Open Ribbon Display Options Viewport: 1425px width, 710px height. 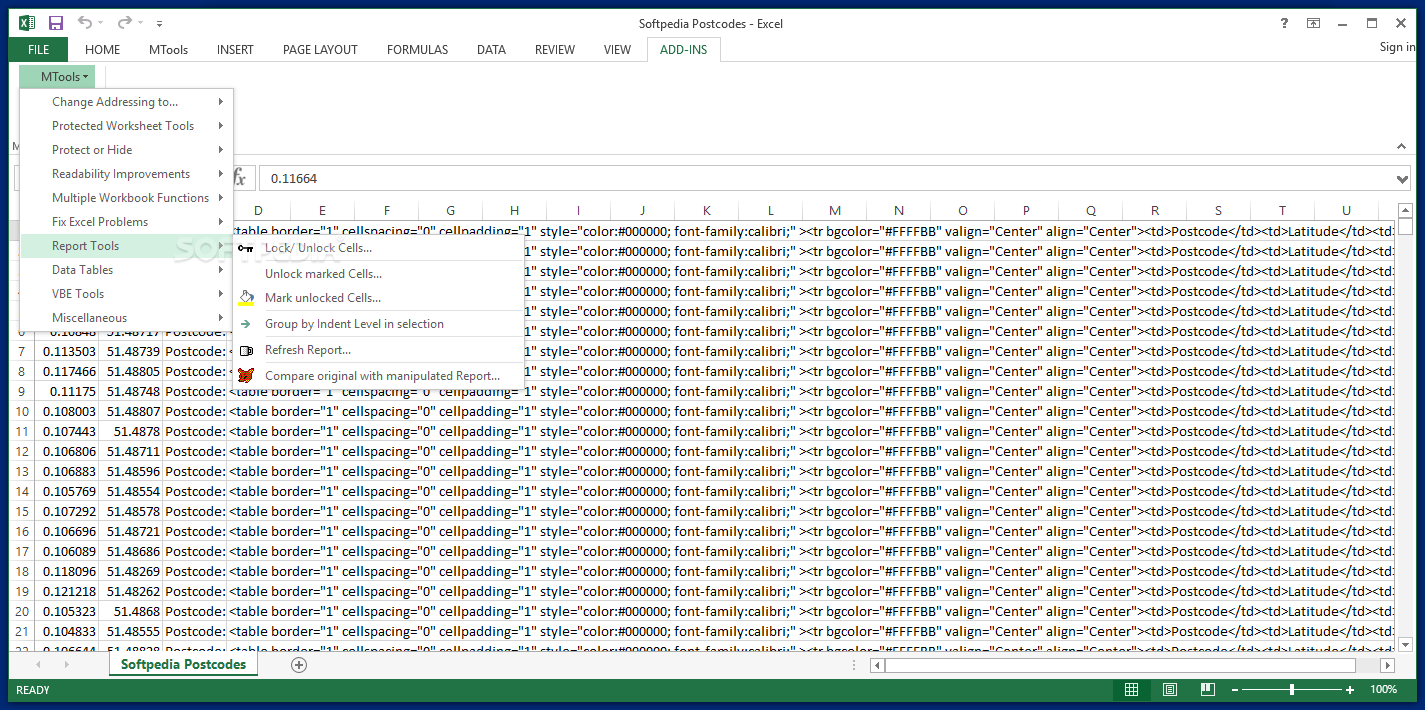tap(1313, 23)
